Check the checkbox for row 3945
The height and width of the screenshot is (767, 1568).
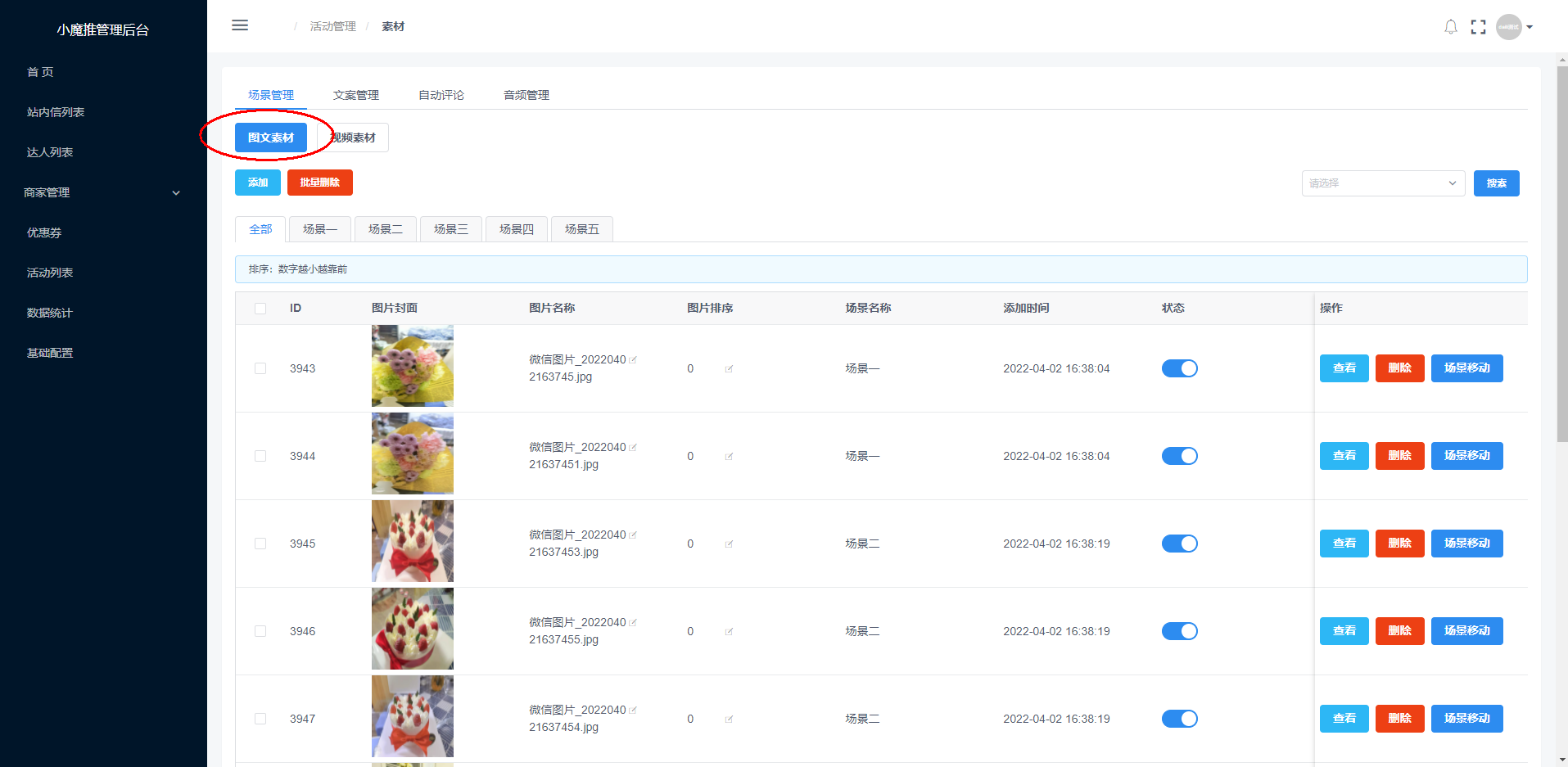(260, 544)
